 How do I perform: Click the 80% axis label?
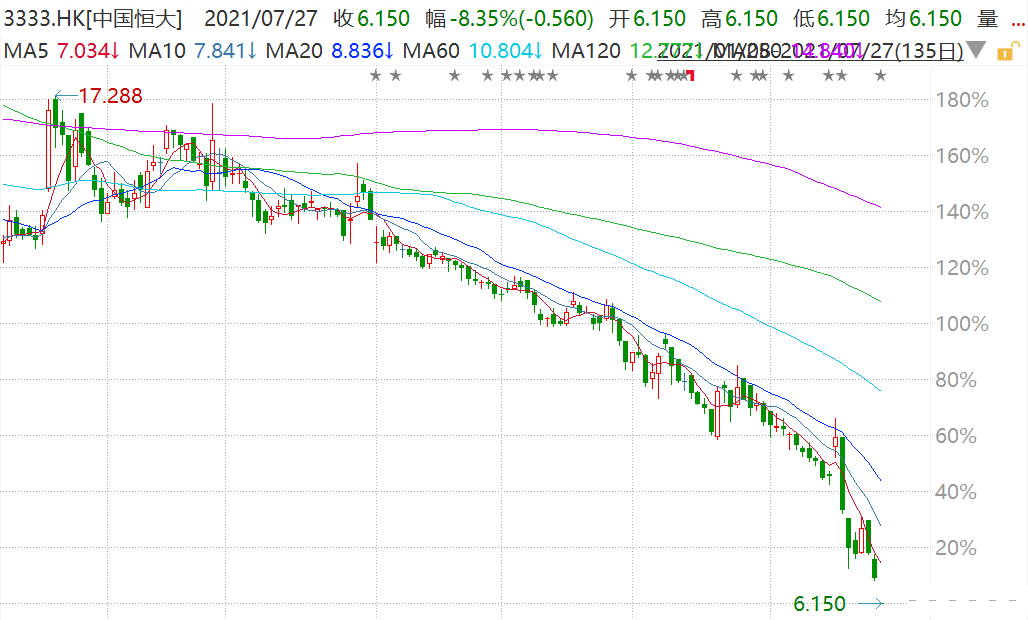[956, 379]
